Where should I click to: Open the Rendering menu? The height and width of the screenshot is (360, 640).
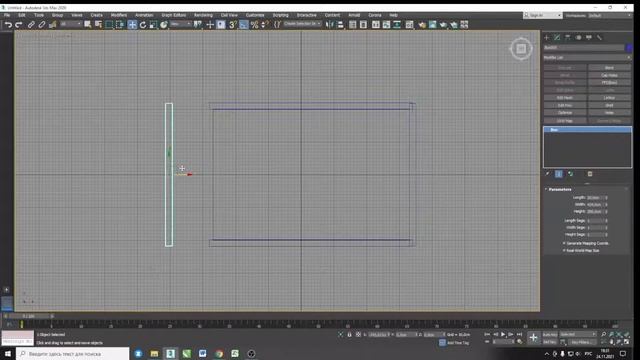coord(203,15)
